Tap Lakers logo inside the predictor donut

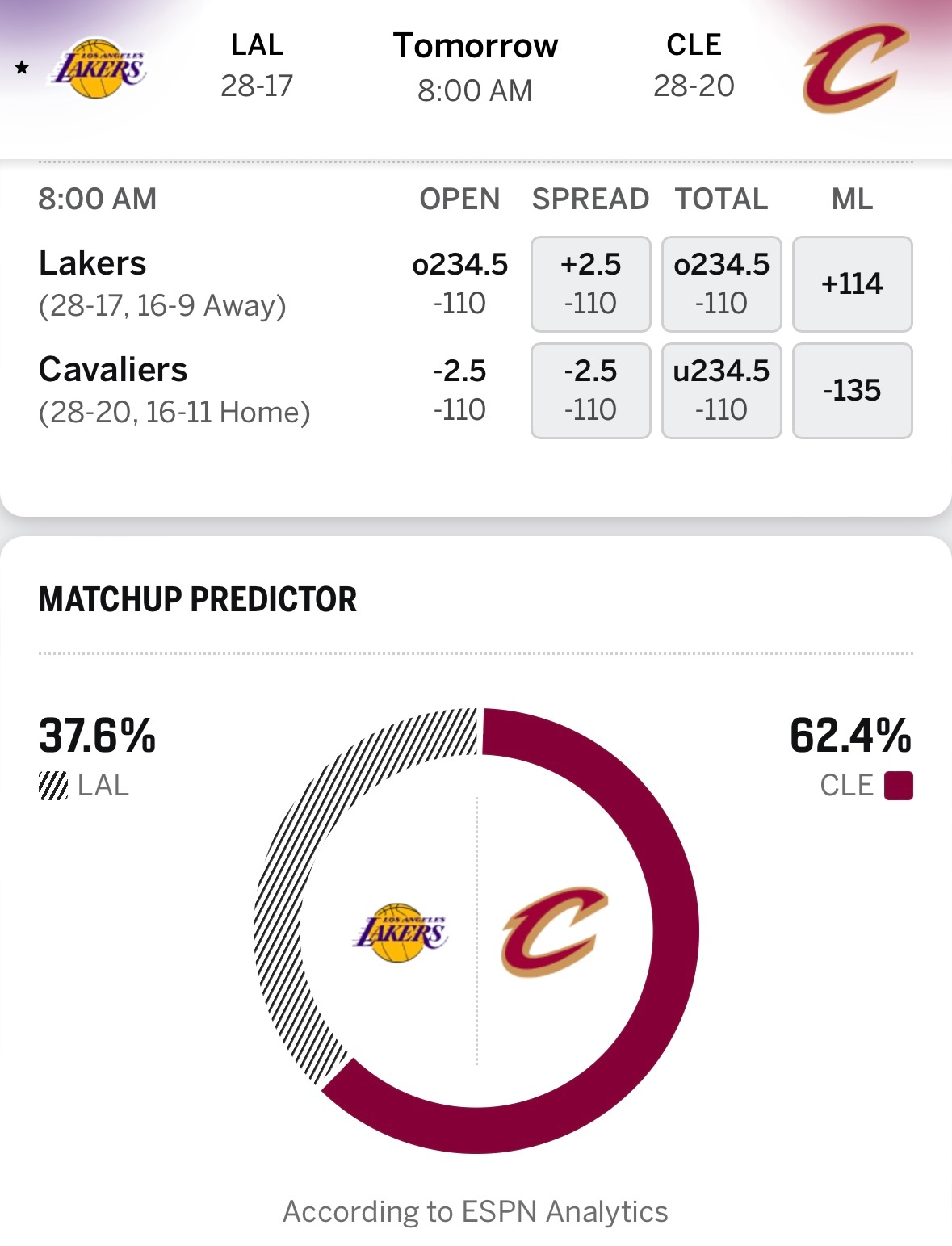401,933
